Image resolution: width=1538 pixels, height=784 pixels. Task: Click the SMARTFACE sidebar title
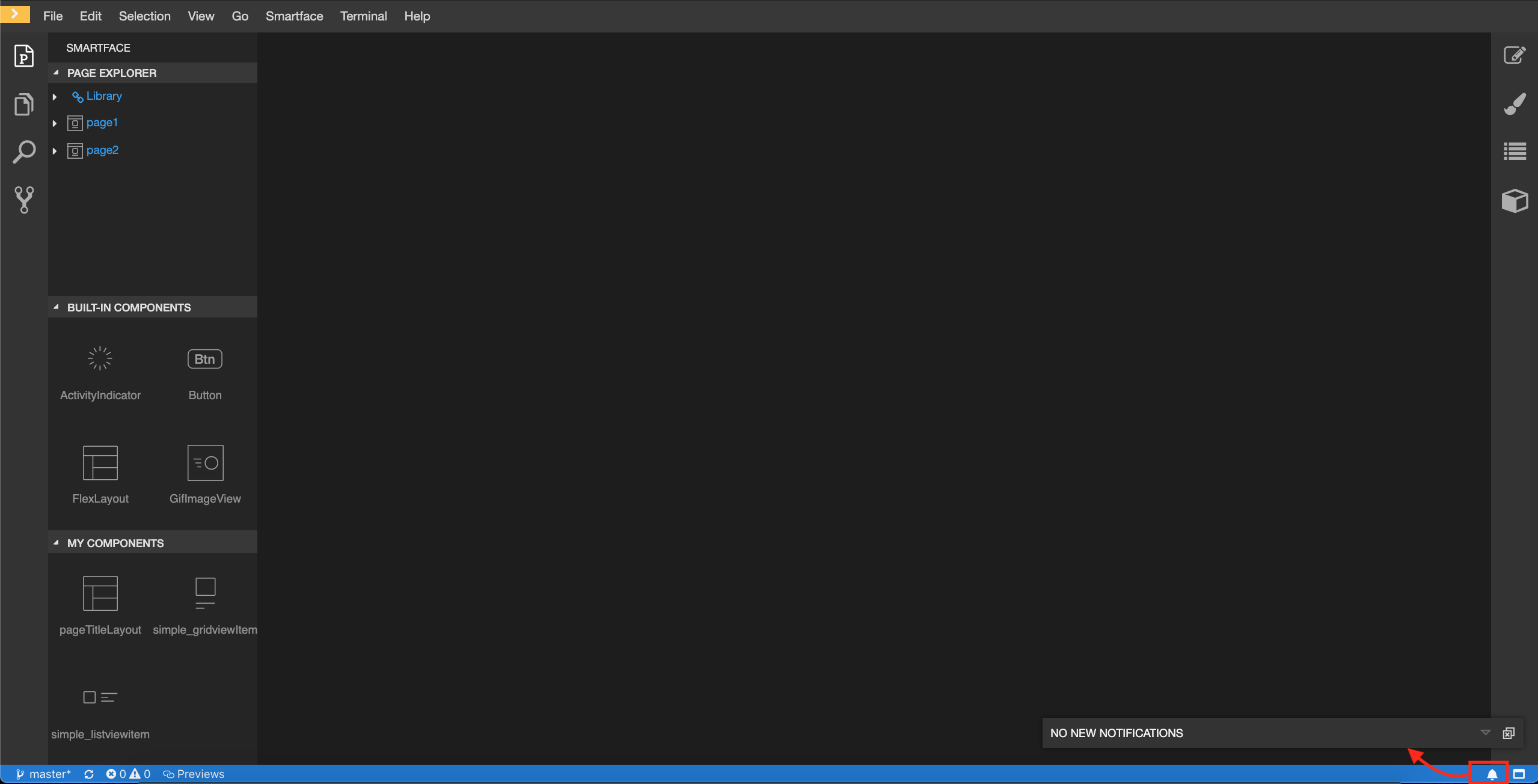pos(98,47)
